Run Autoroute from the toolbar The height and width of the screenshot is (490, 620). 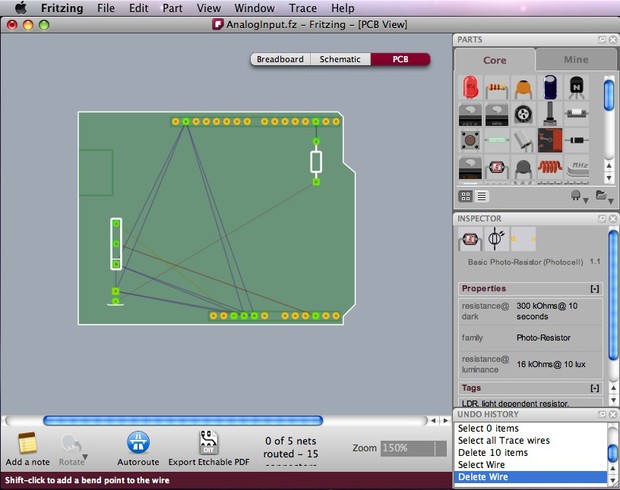pos(138,448)
